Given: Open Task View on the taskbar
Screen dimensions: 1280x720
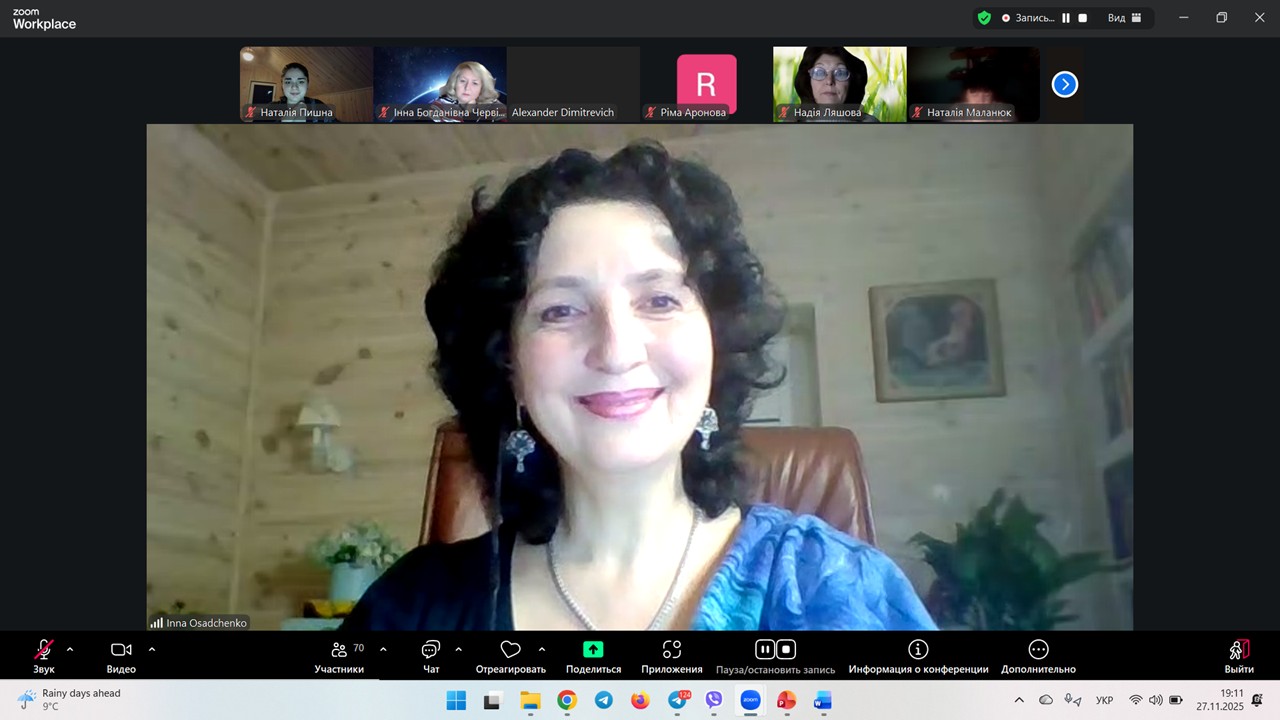Looking at the screenshot, I should 492,700.
